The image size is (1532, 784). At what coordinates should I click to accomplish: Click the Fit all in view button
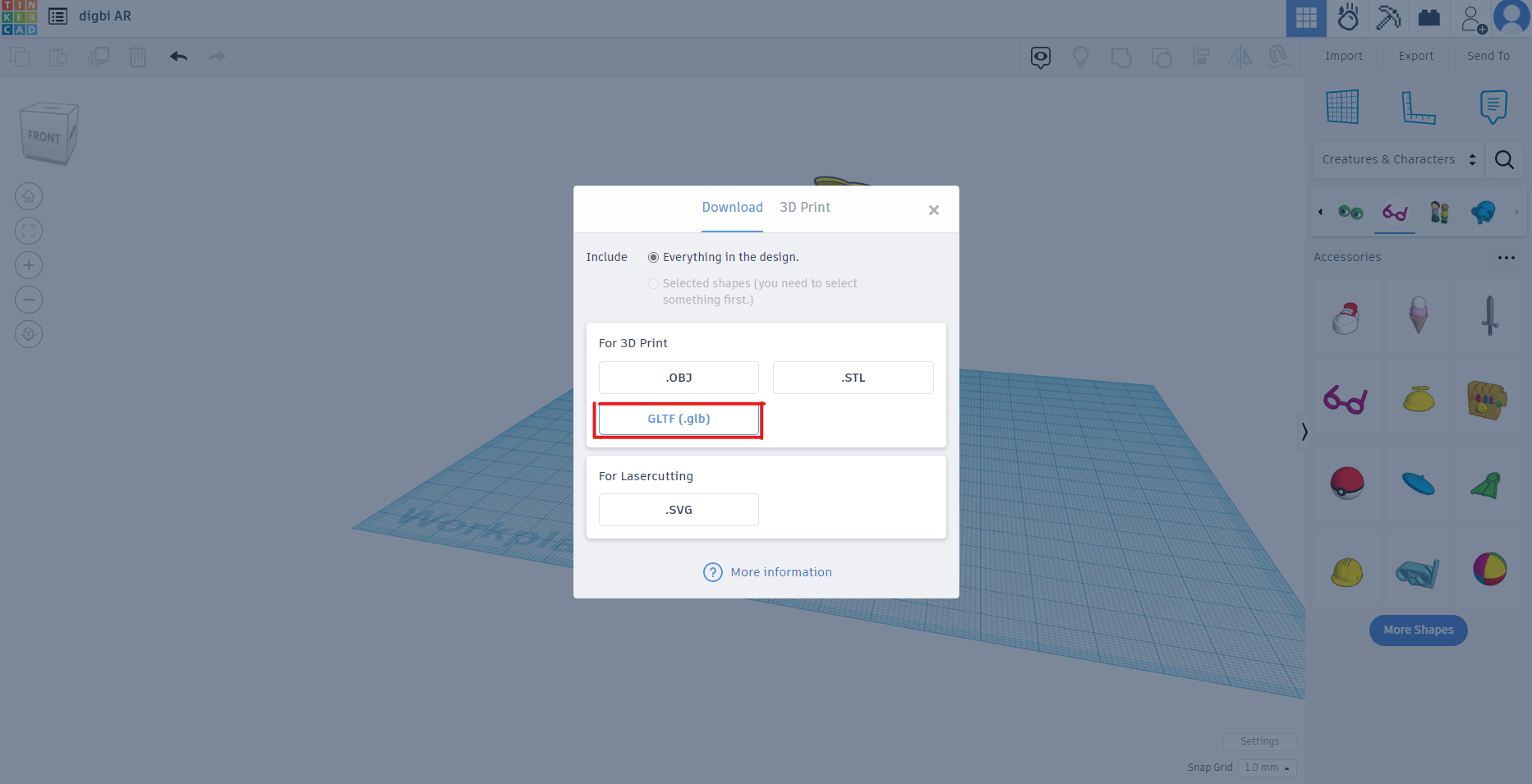[29, 231]
